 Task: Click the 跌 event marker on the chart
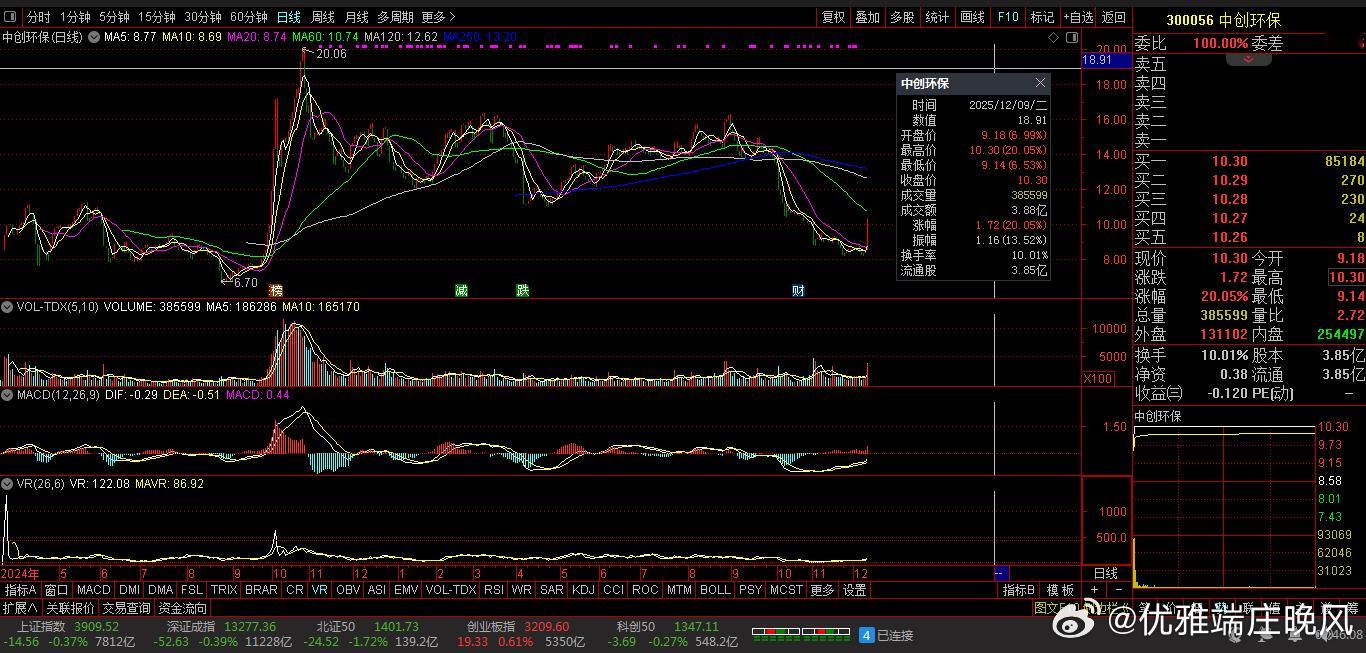pos(522,290)
